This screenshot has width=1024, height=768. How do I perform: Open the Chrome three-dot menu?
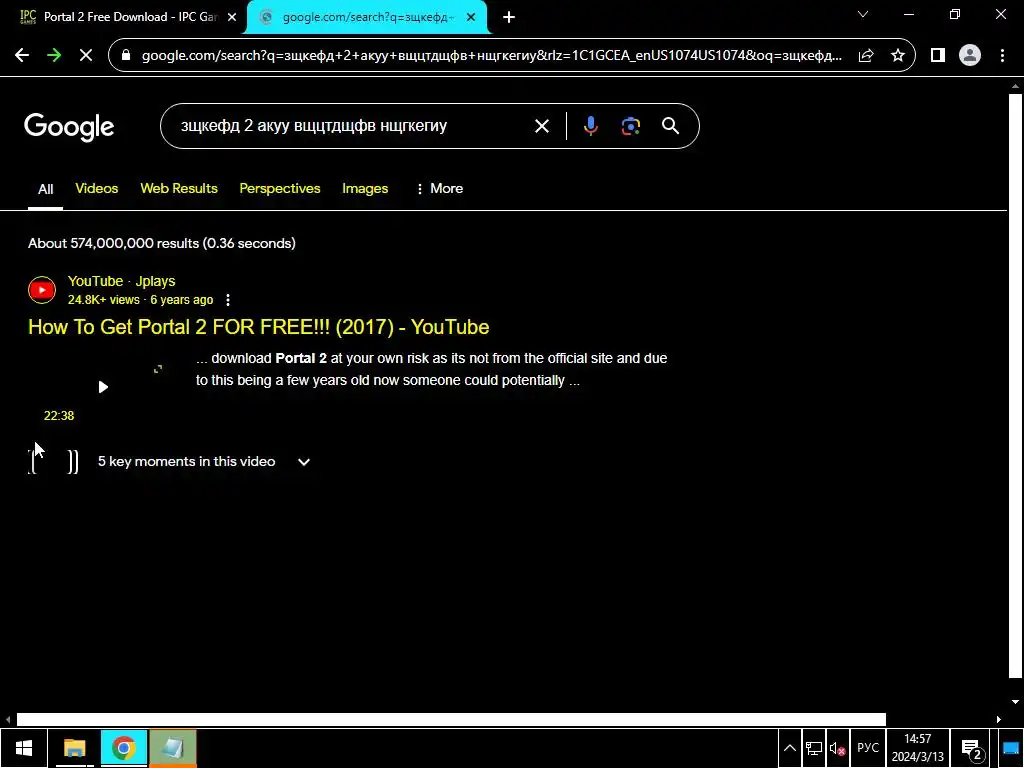(1002, 56)
